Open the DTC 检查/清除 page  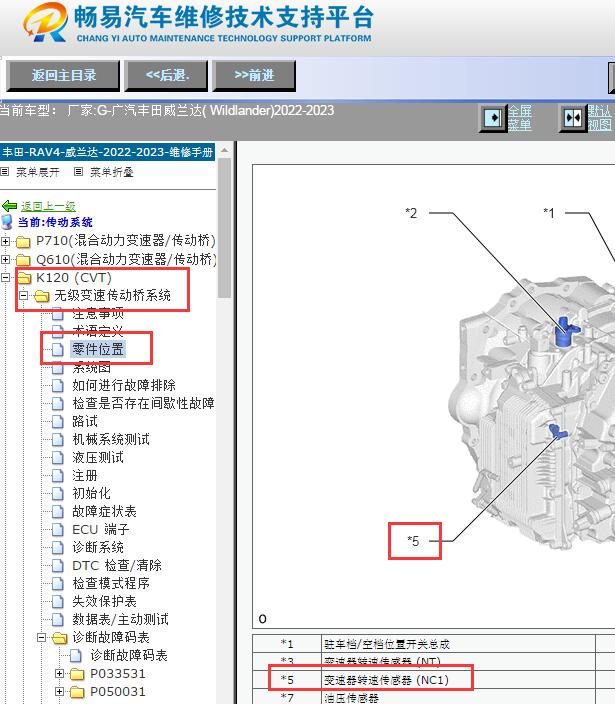(x=117, y=565)
